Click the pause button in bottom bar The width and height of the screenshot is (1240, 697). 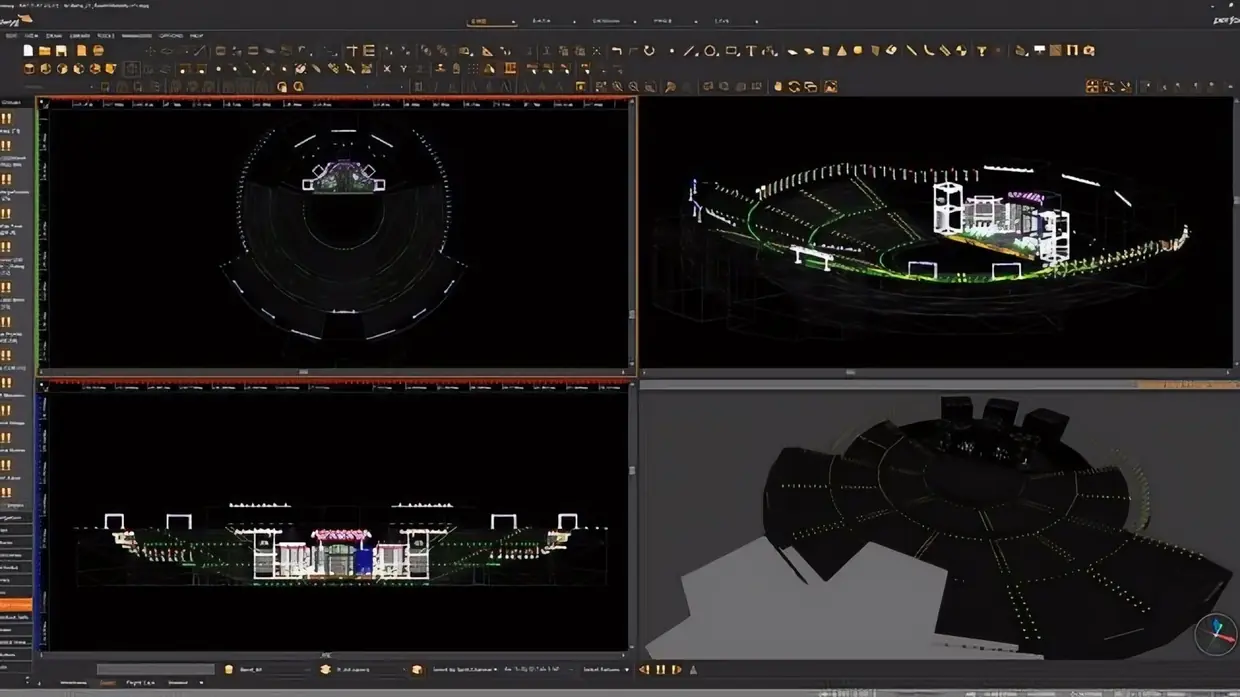(x=660, y=669)
